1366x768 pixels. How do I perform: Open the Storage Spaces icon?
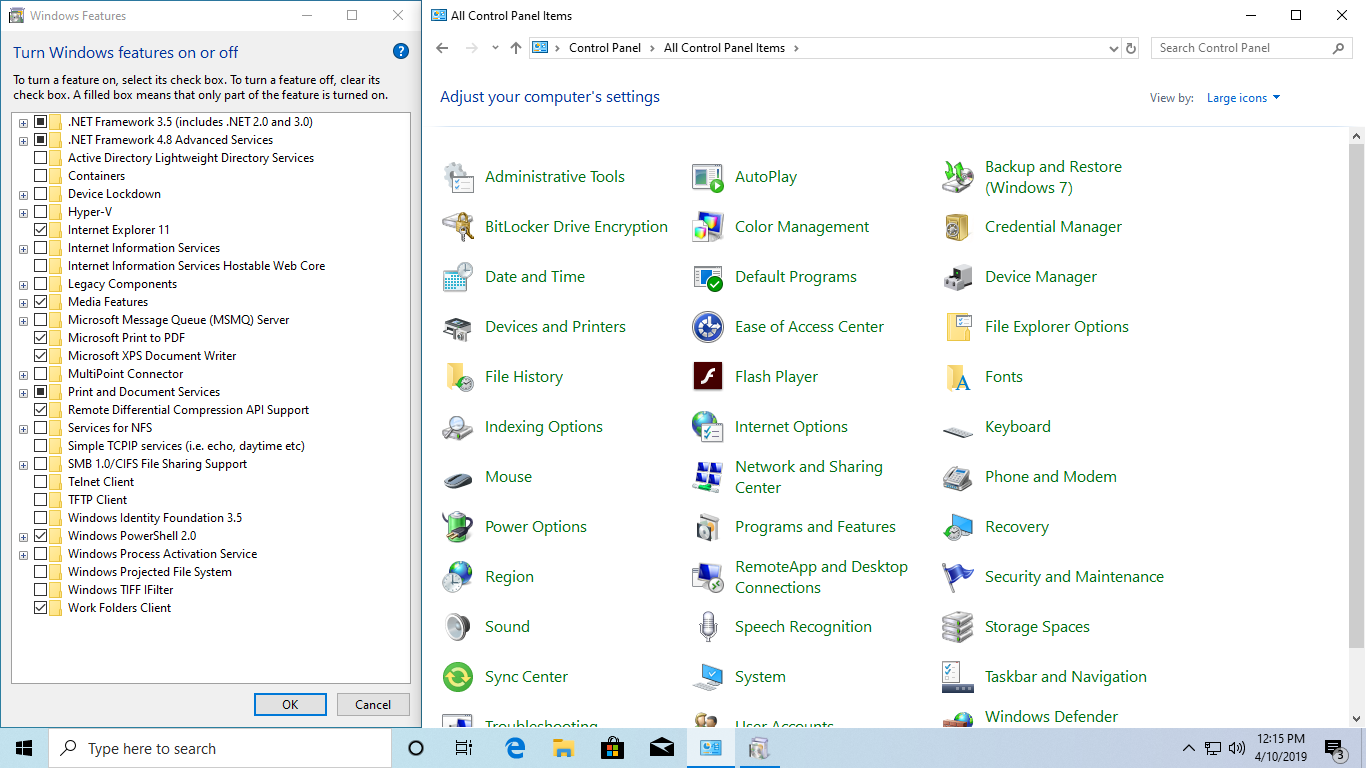tap(957, 627)
